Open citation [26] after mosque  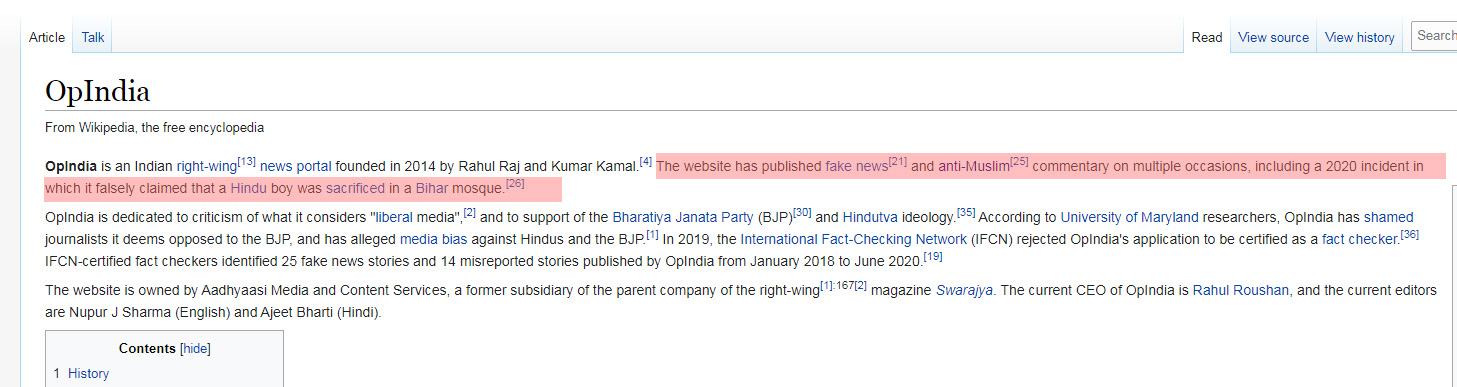[x=515, y=183]
